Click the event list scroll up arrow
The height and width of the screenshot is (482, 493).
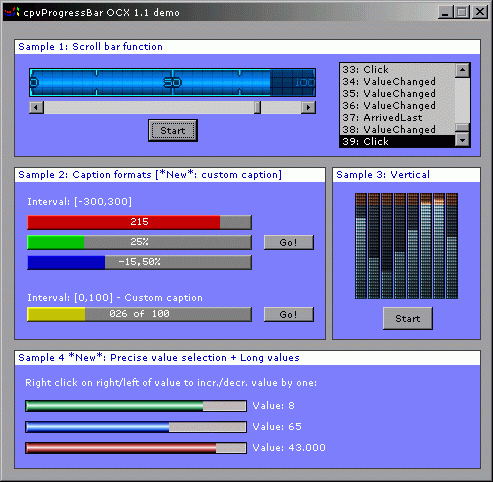coord(462,70)
